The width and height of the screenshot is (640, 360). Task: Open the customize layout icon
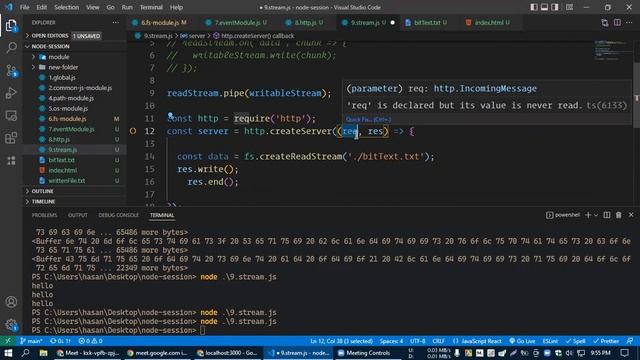[569, 7]
